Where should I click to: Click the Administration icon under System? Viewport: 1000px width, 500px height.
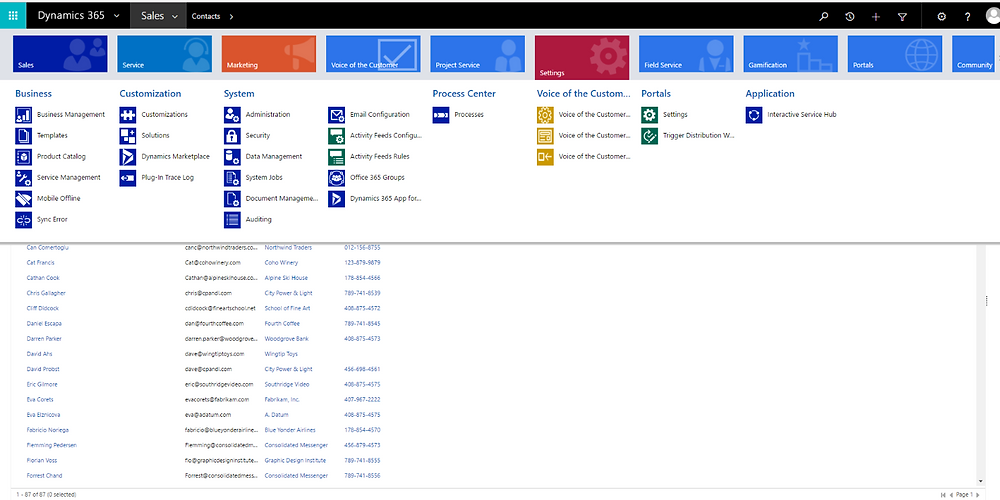232,115
